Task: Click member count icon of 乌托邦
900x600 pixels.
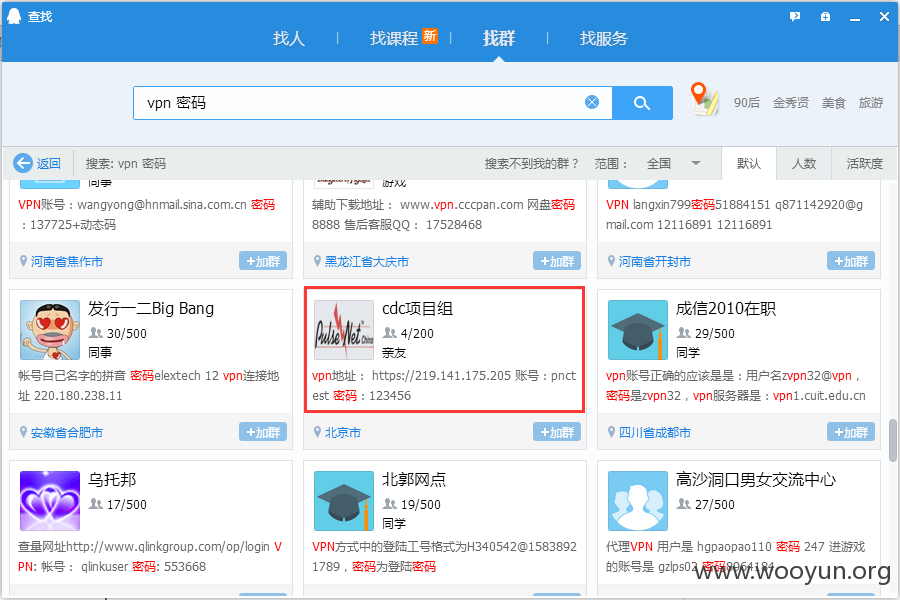Action: pyautogui.click(x=96, y=504)
